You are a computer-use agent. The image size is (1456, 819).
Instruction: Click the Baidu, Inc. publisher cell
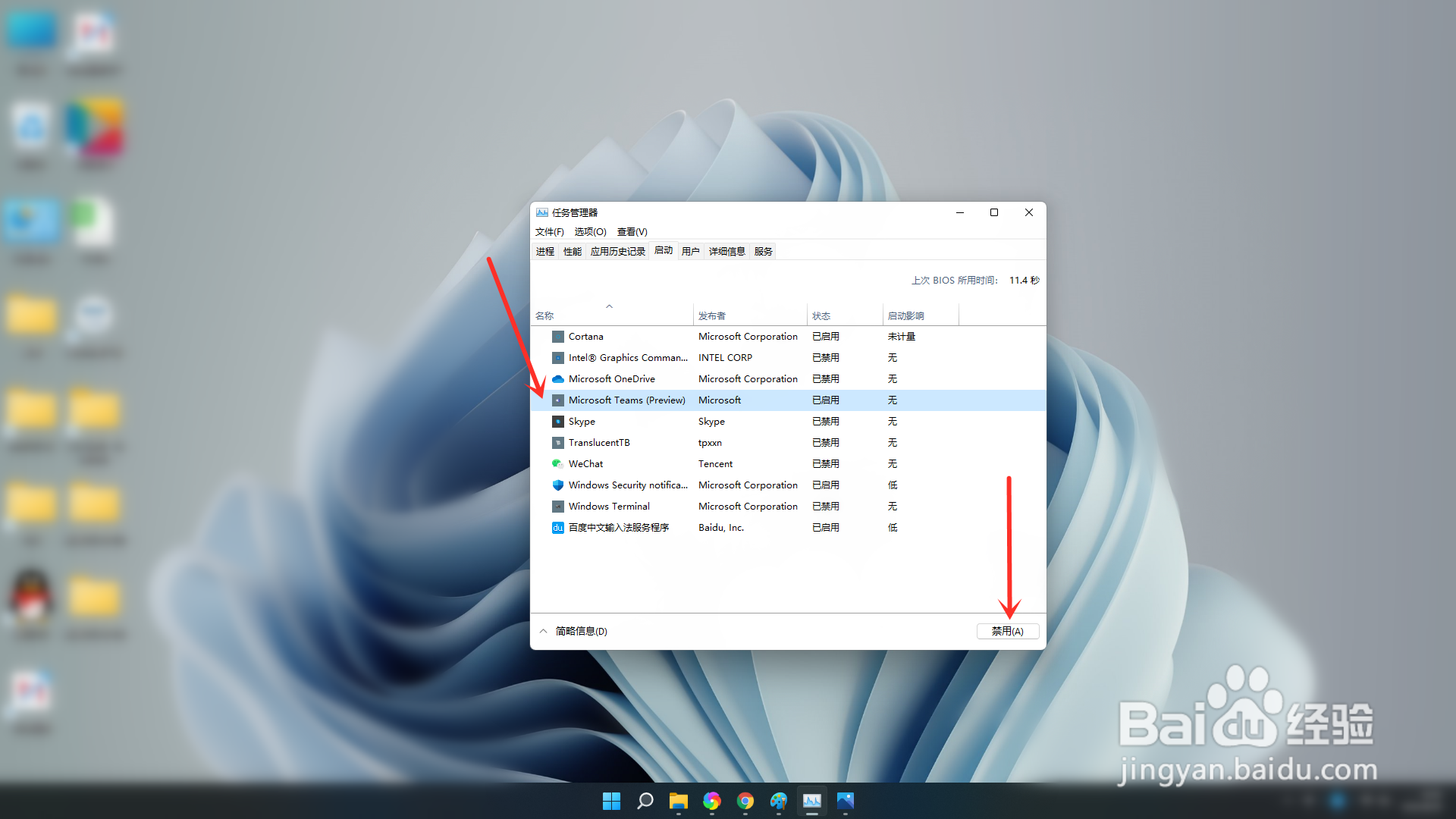coord(721,528)
